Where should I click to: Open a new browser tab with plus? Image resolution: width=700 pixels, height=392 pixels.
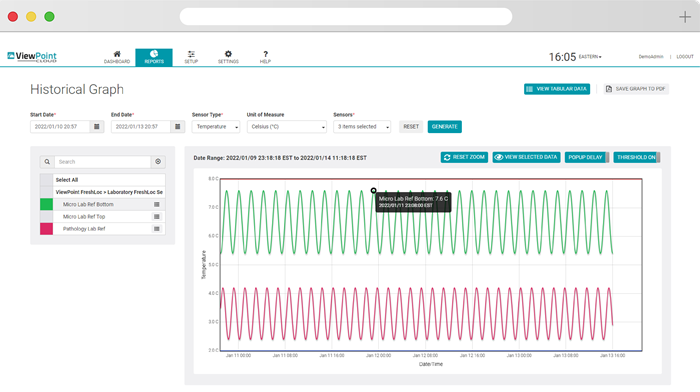[x=685, y=17]
